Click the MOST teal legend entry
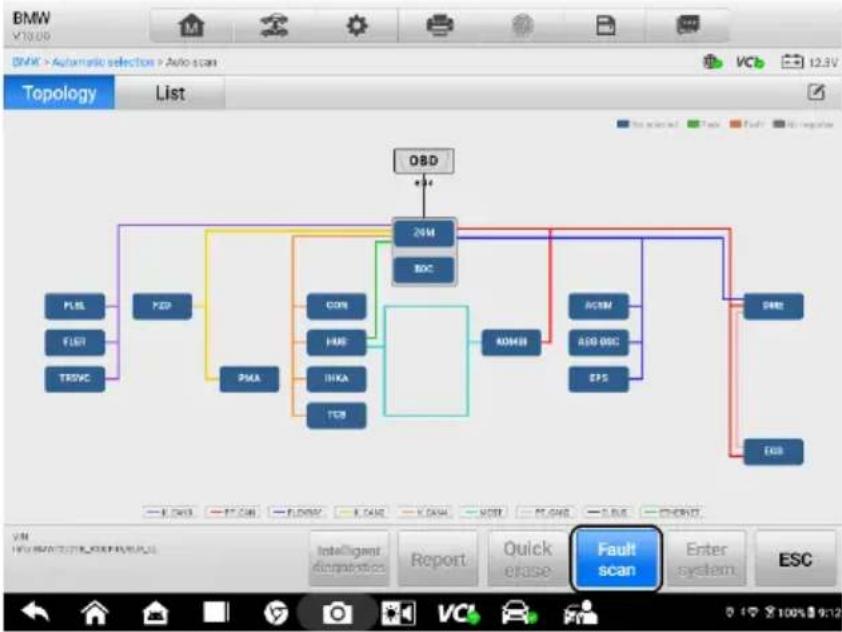 pos(483,512)
